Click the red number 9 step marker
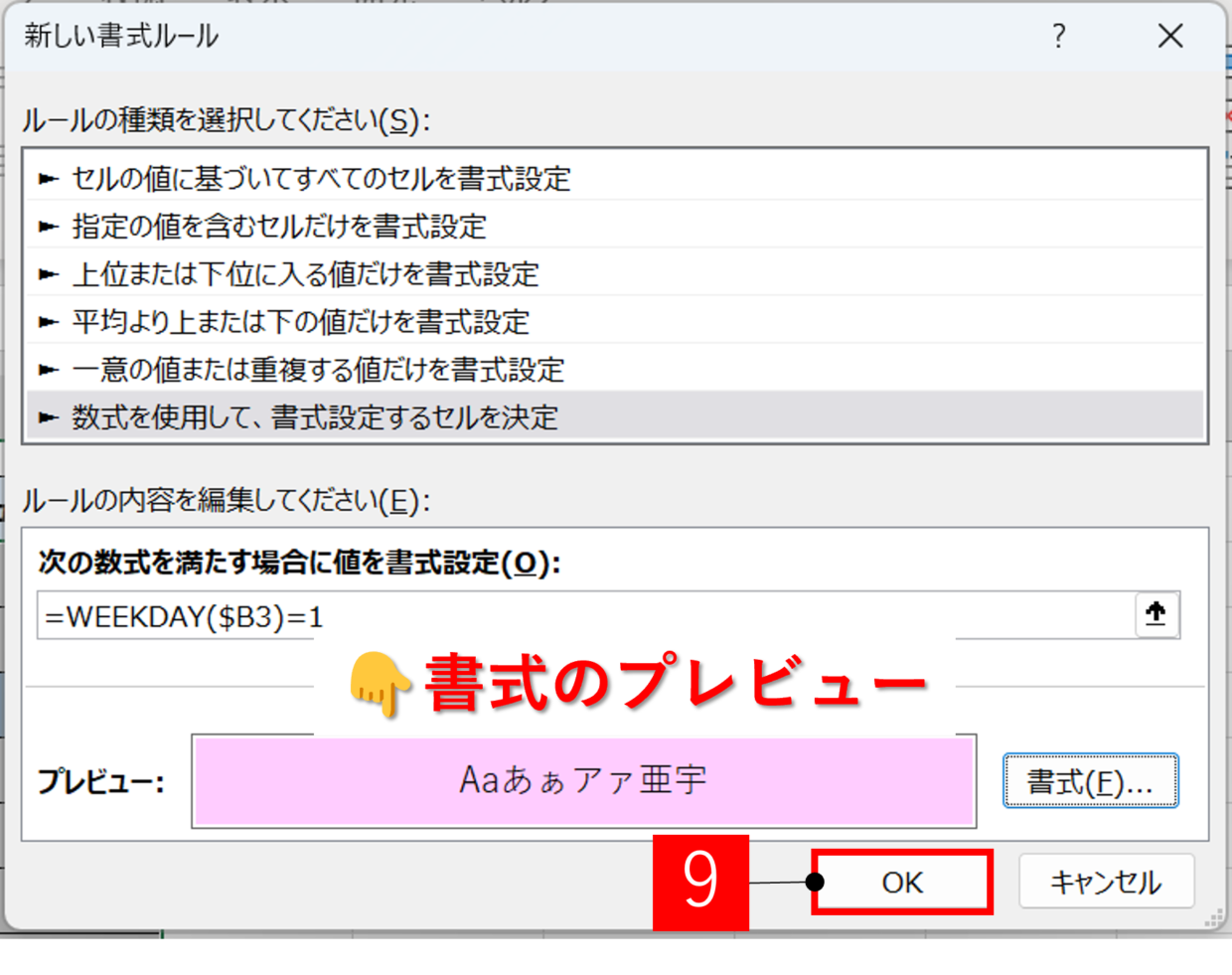The height and width of the screenshot is (975, 1232). pos(700,882)
